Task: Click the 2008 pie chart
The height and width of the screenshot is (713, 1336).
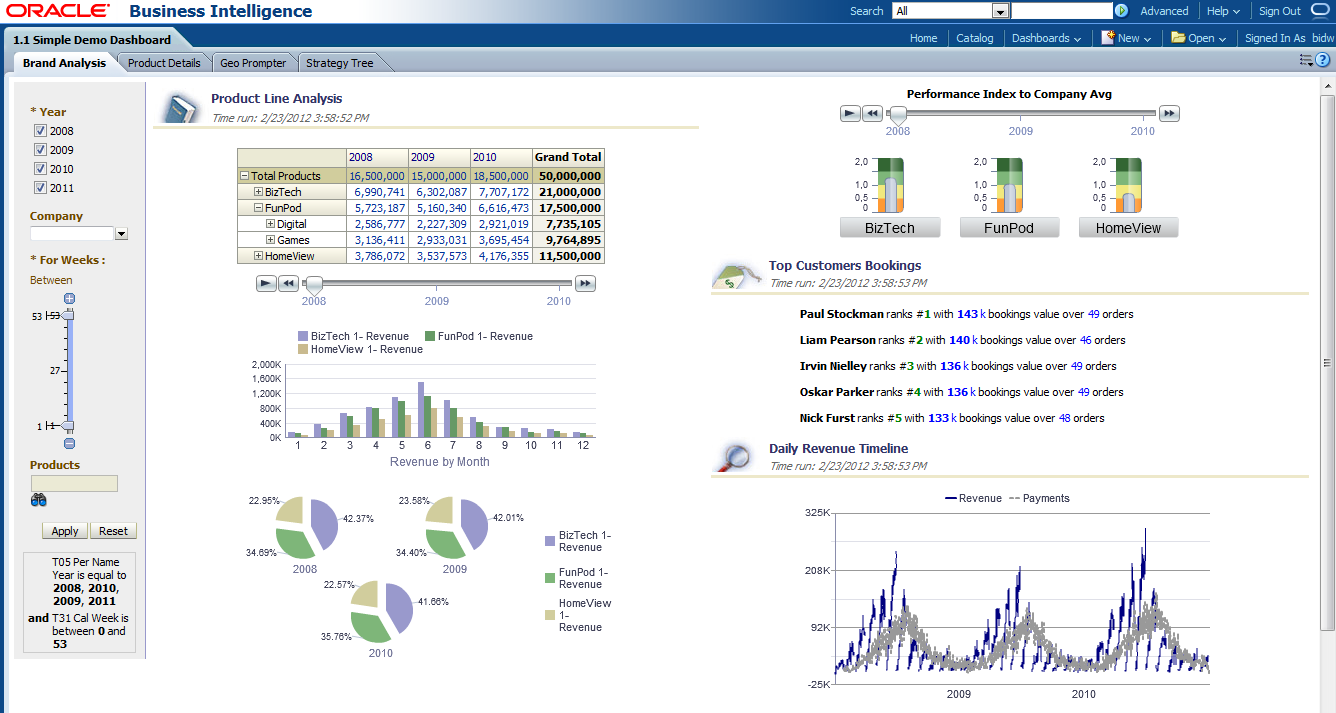Action: [x=308, y=526]
